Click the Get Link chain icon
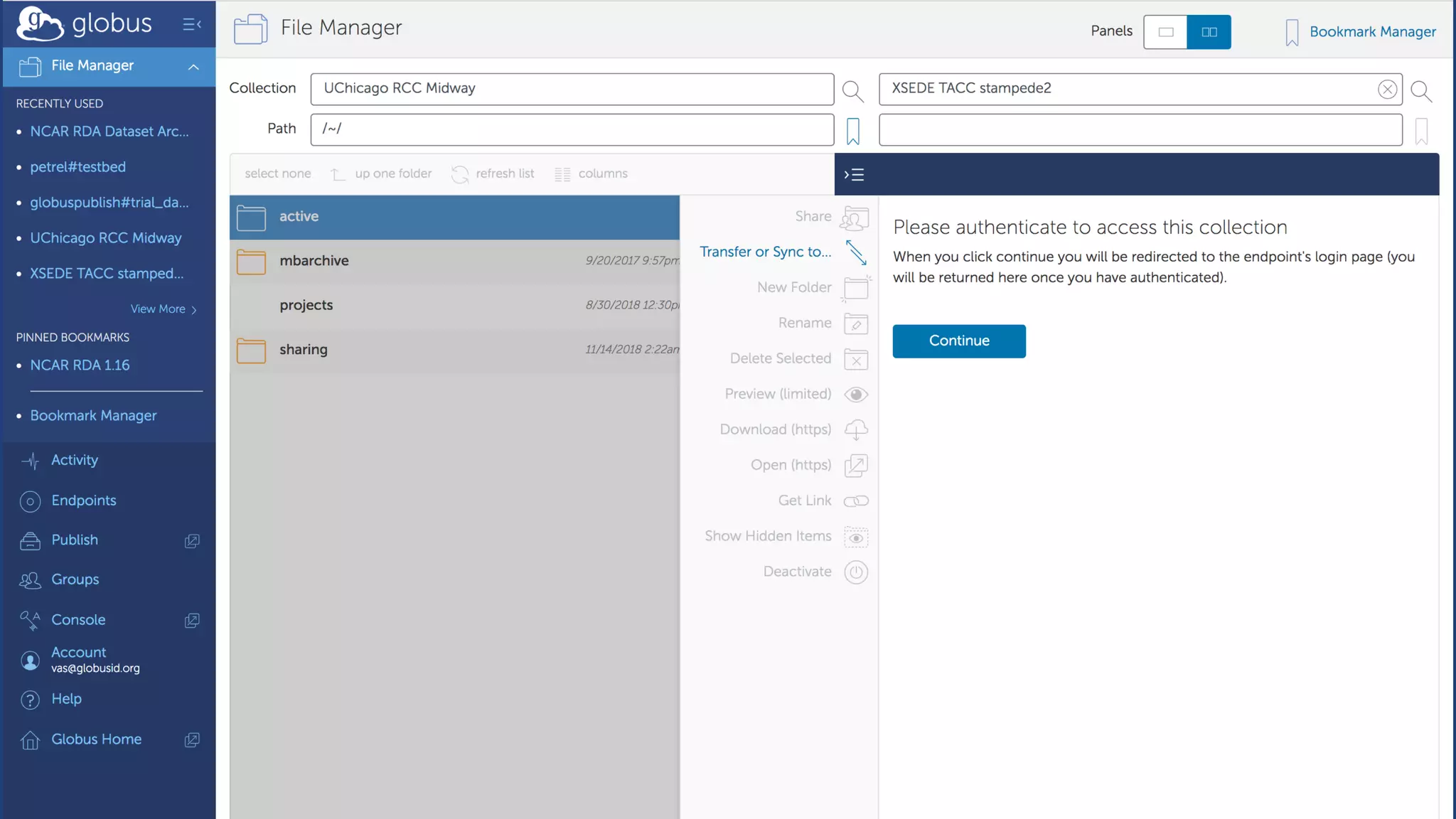Image resolution: width=1456 pixels, height=819 pixels. [856, 501]
